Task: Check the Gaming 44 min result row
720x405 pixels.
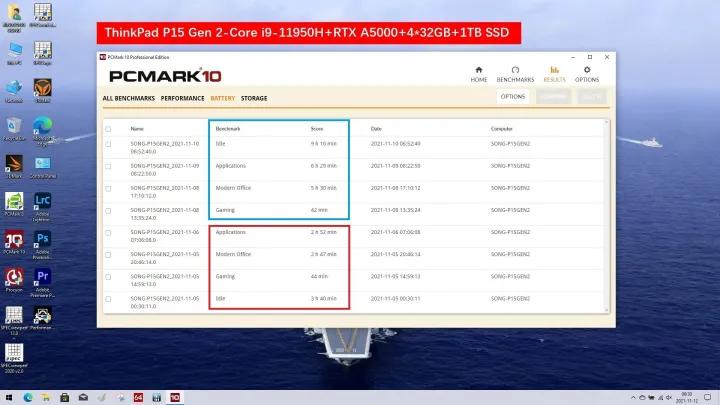Action: (x=108, y=277)
